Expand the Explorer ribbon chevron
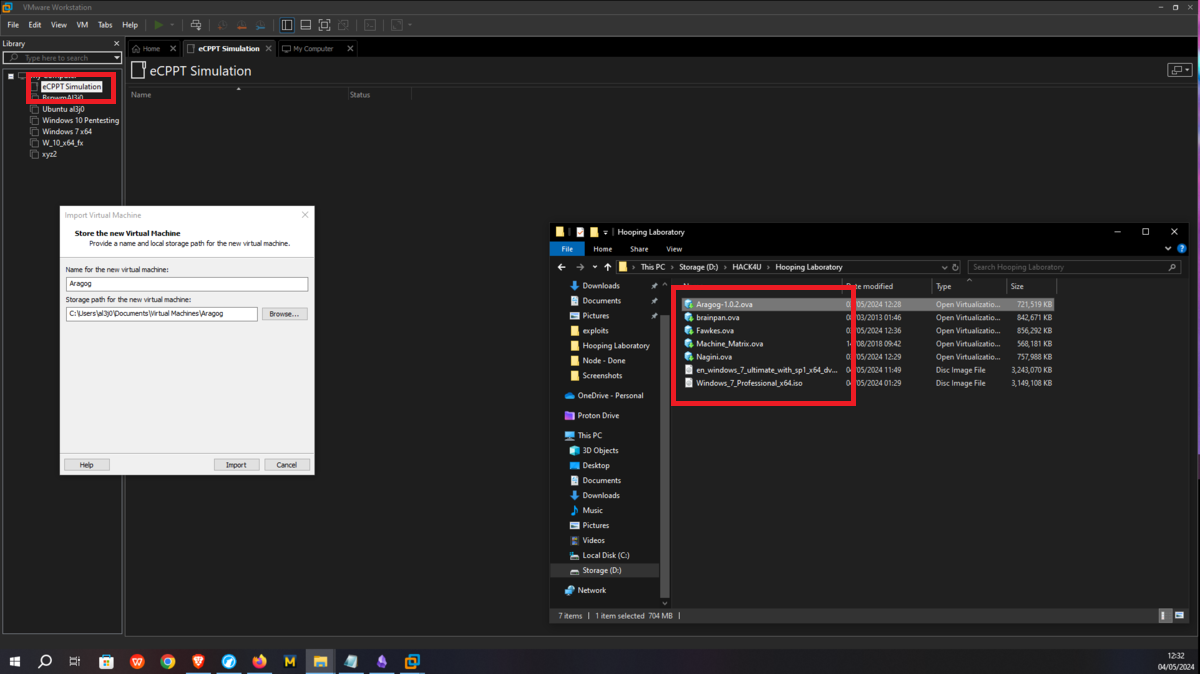Viewport: 1200px width, 674px height. 1168,249
